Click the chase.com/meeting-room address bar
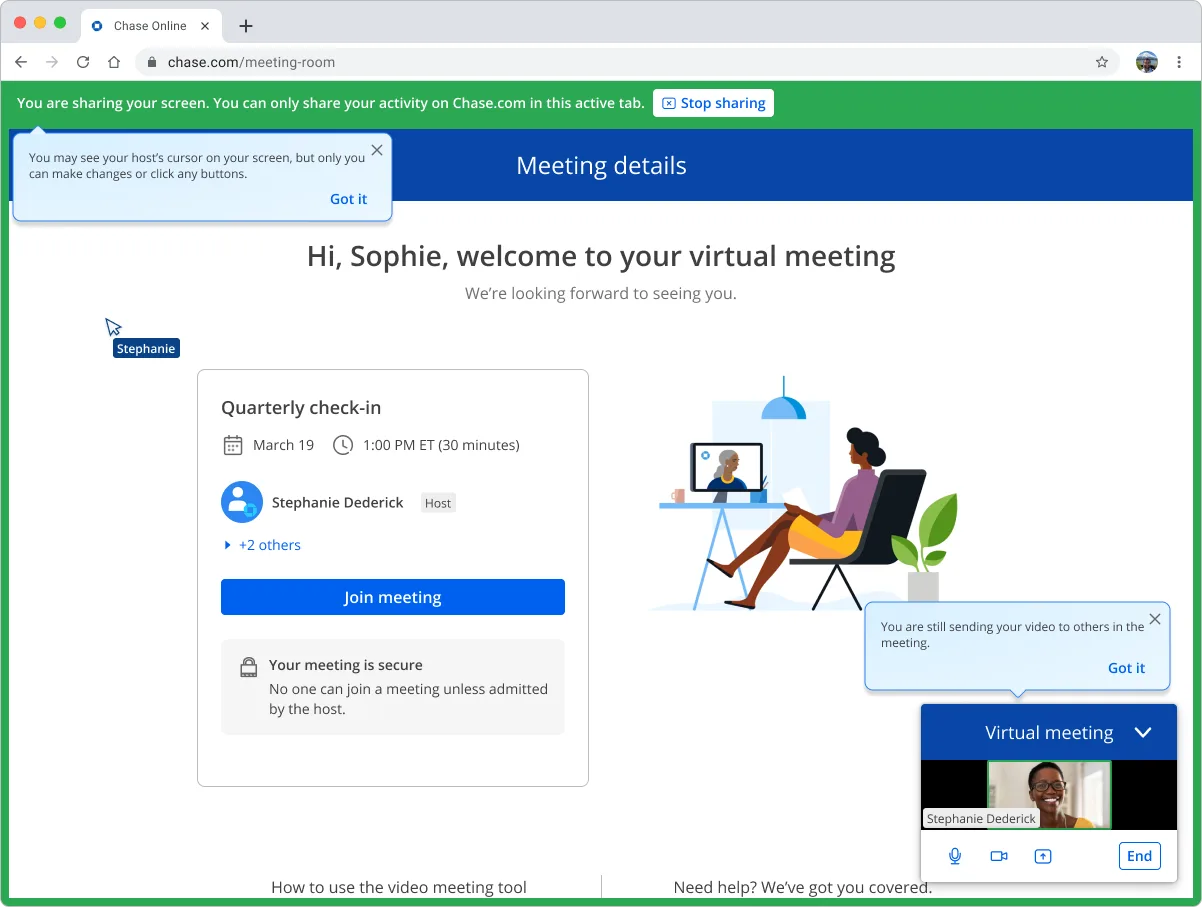Image resolution: width=1202 pixels, height=914 pixels. [628, 62]
